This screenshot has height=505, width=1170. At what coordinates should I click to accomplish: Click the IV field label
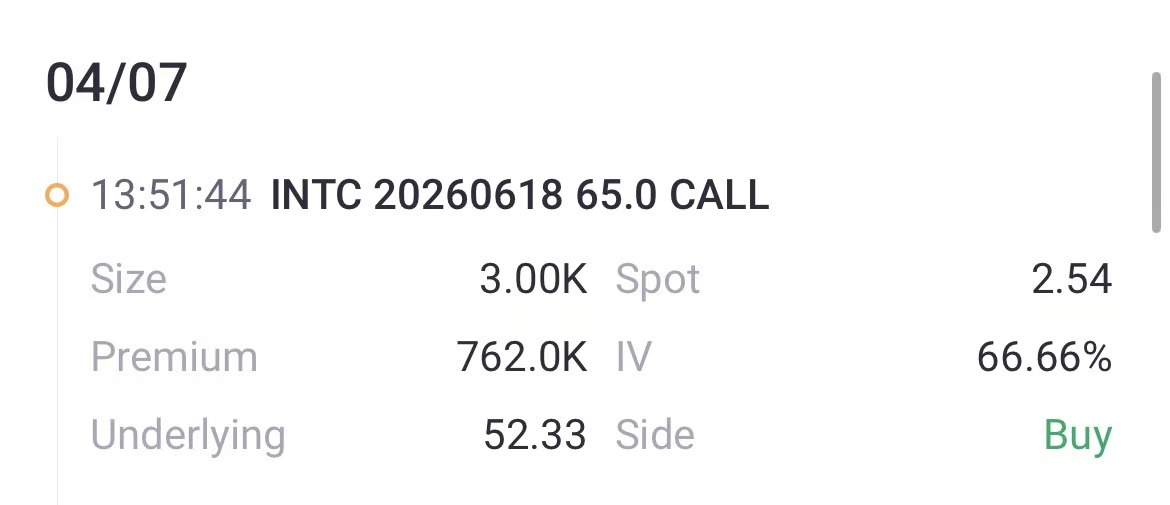634,357
